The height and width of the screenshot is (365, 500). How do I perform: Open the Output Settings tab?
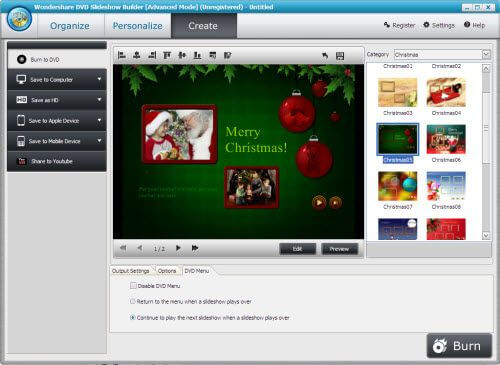pyautogui.click(x=131, y=271)
